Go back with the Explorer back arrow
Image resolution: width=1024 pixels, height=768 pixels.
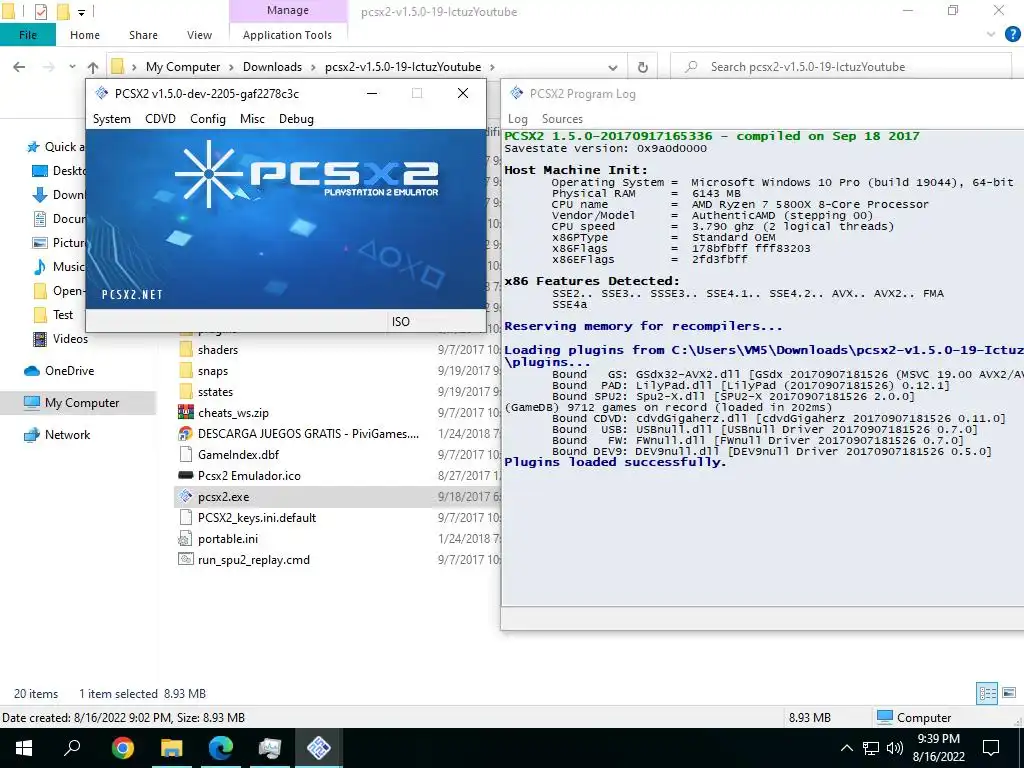[x=19, y=67]
